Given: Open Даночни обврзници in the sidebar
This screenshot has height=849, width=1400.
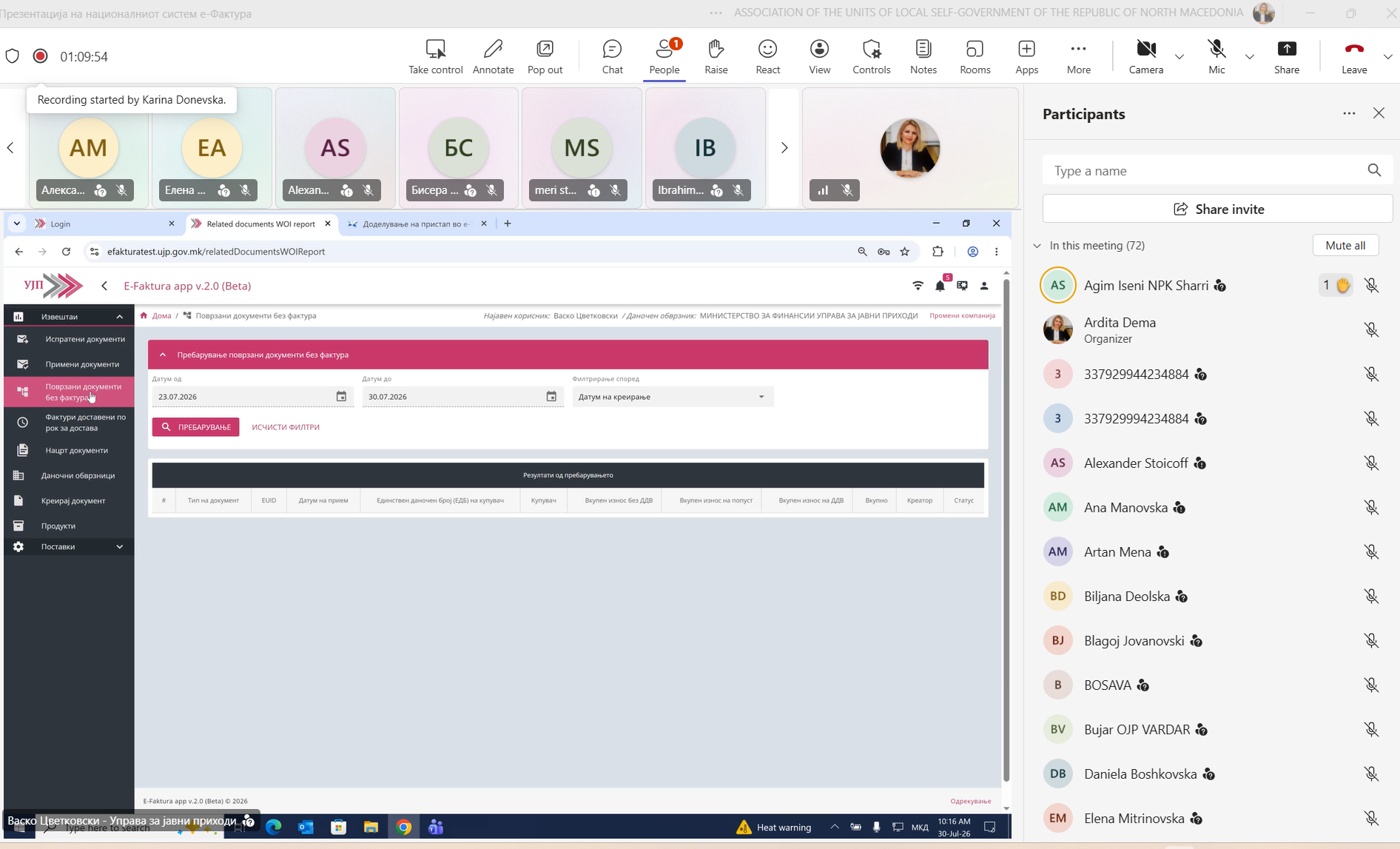Looking at the screenshot, I should tap(69, 475).
